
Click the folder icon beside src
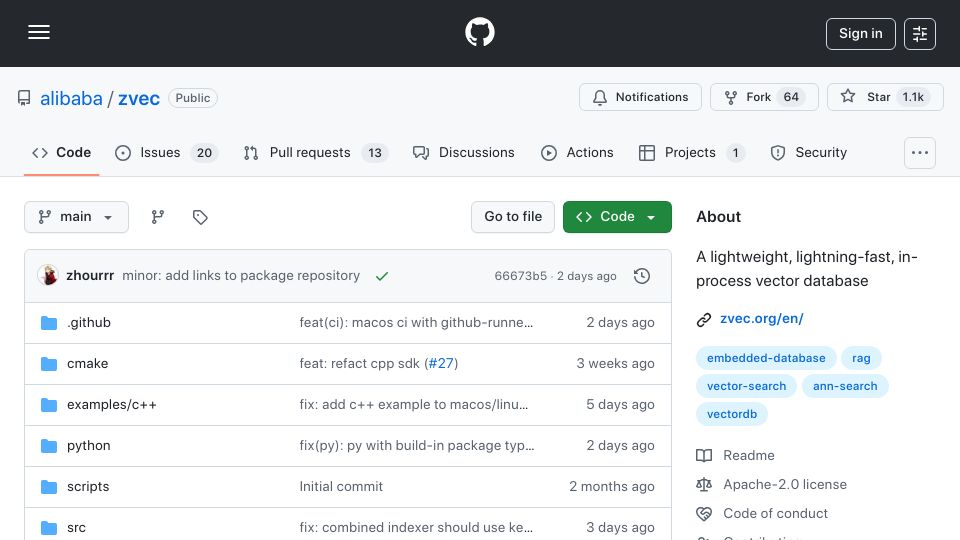tap(49, 528)
